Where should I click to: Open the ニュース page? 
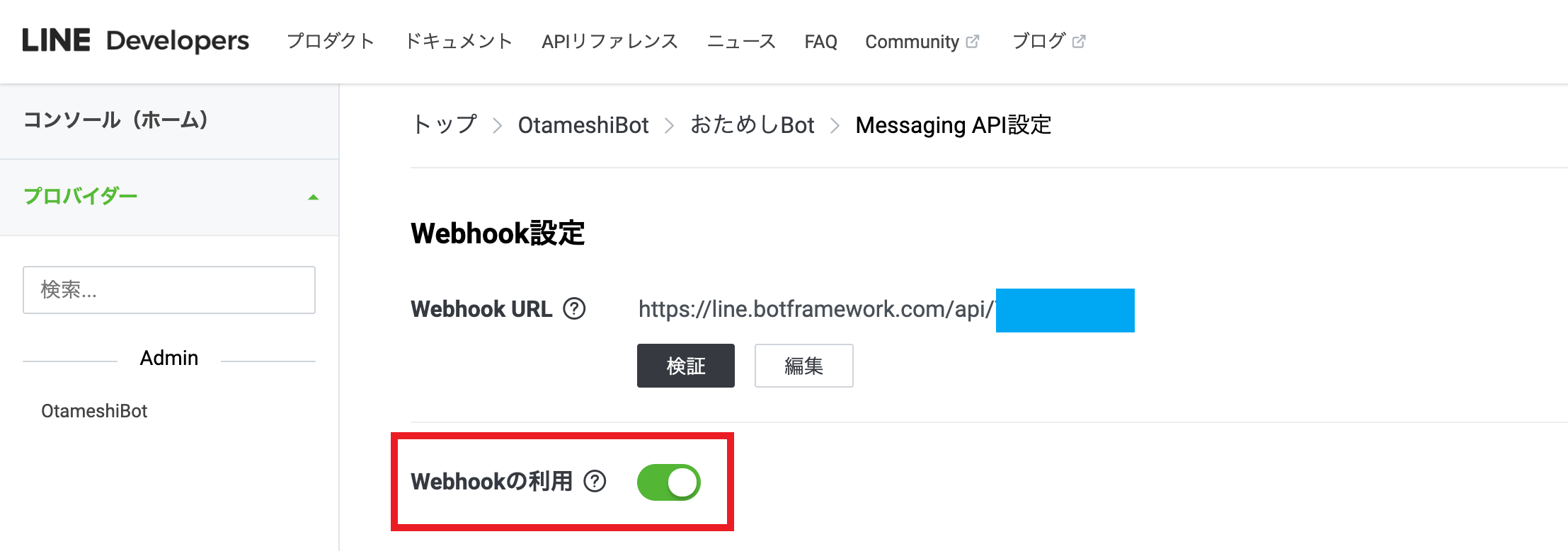point(741,42)
